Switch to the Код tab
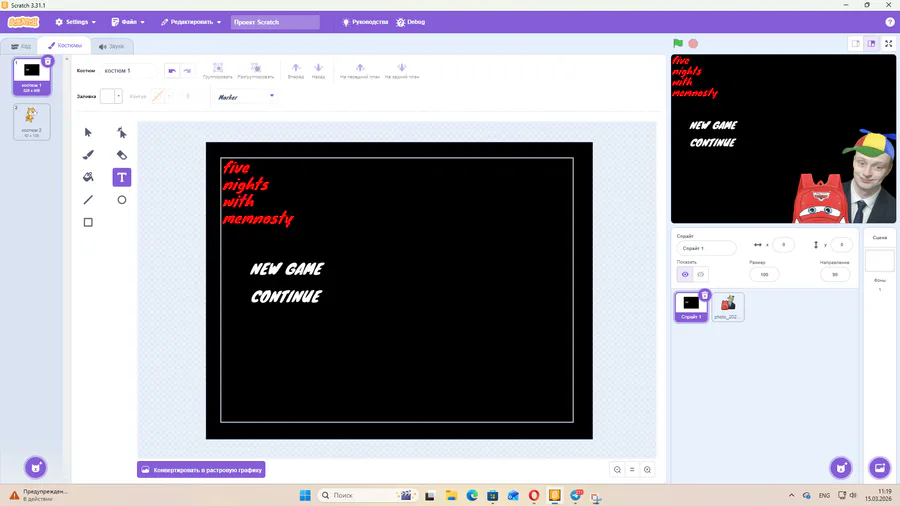The height and width of the screenshot is (506, 900). [21, 46]
